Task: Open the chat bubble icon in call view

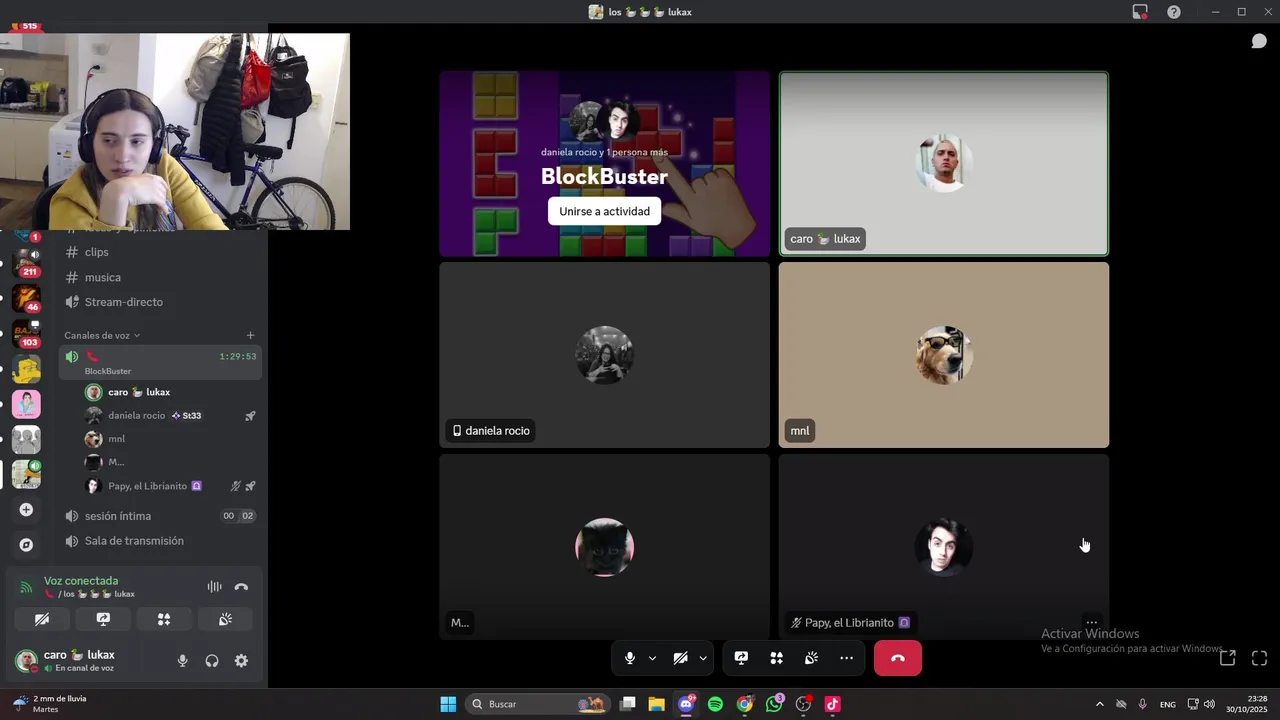Action: pos(1259,41)
